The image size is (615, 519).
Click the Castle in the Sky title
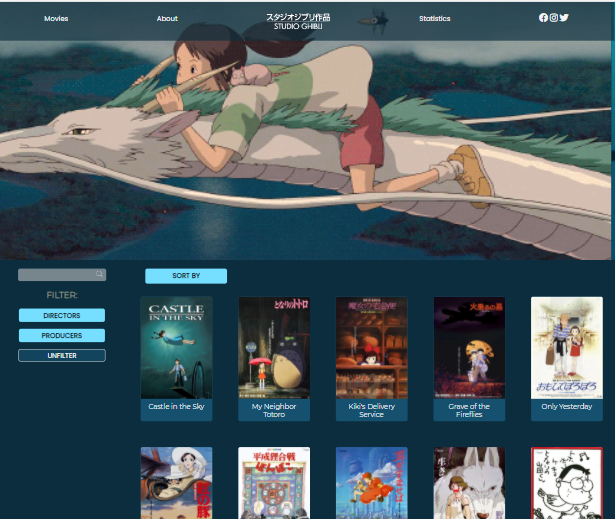(176, 406)
